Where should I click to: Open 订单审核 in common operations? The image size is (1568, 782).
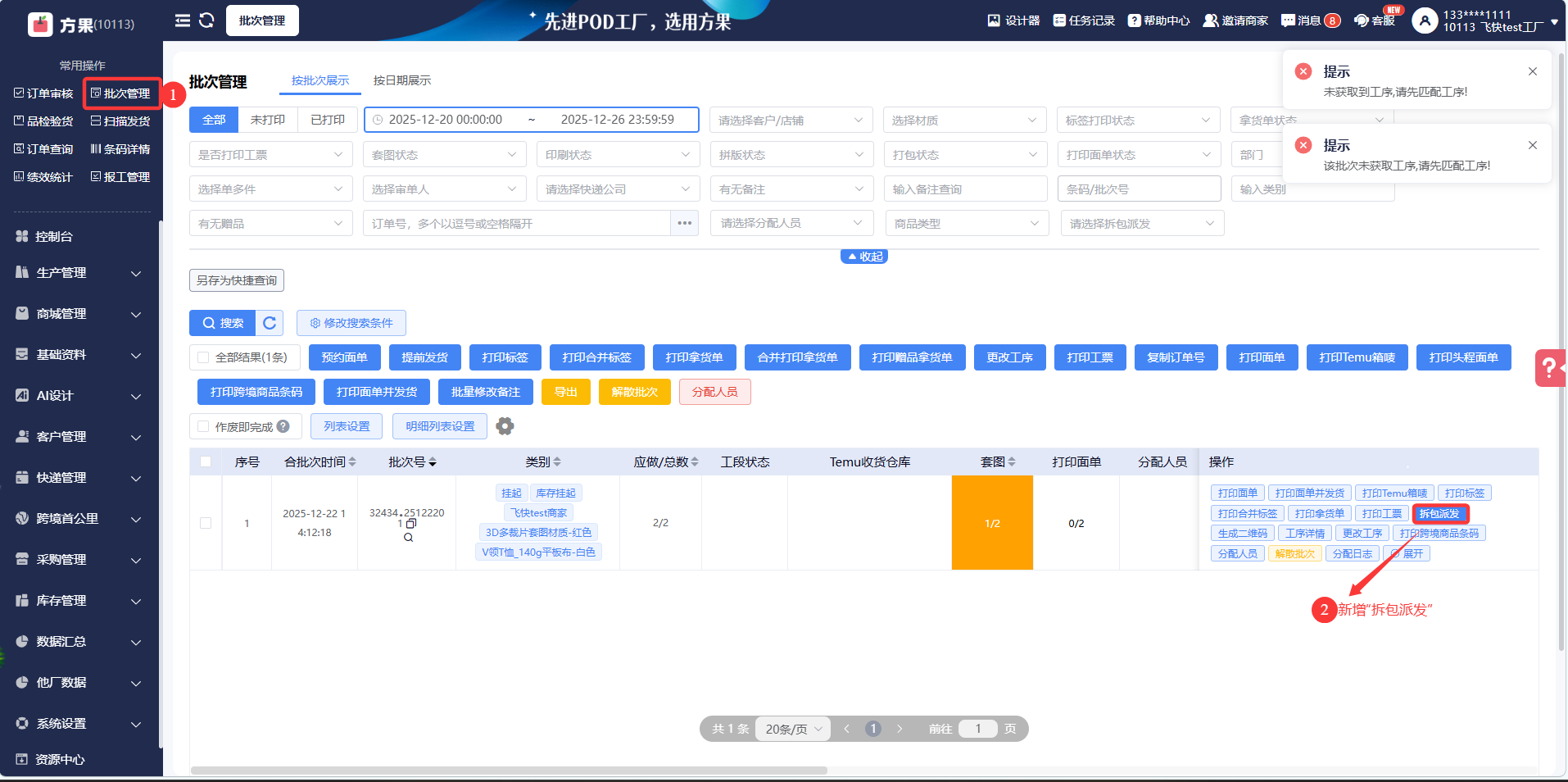pos(44,93)
